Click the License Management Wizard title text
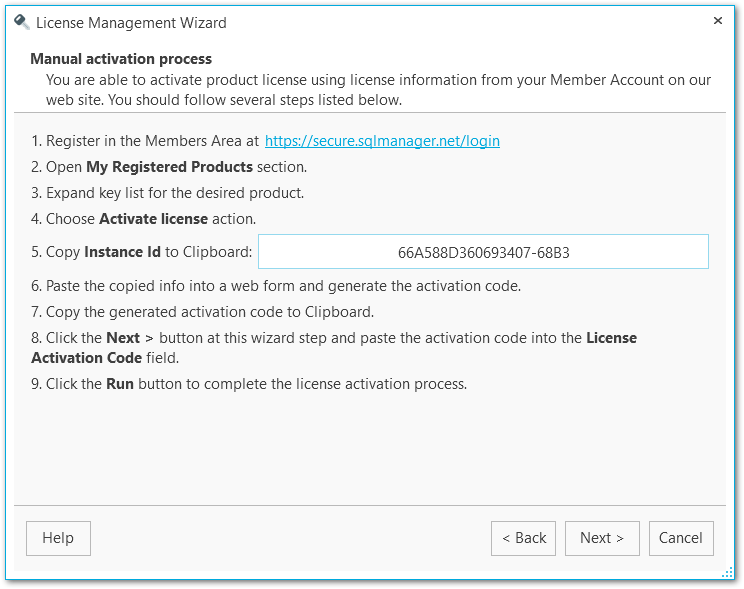 click(131, 22)
